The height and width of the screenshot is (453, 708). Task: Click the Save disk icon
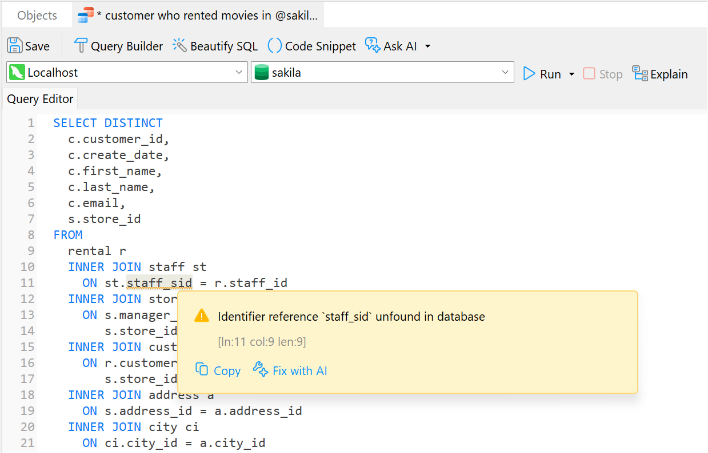14,46
